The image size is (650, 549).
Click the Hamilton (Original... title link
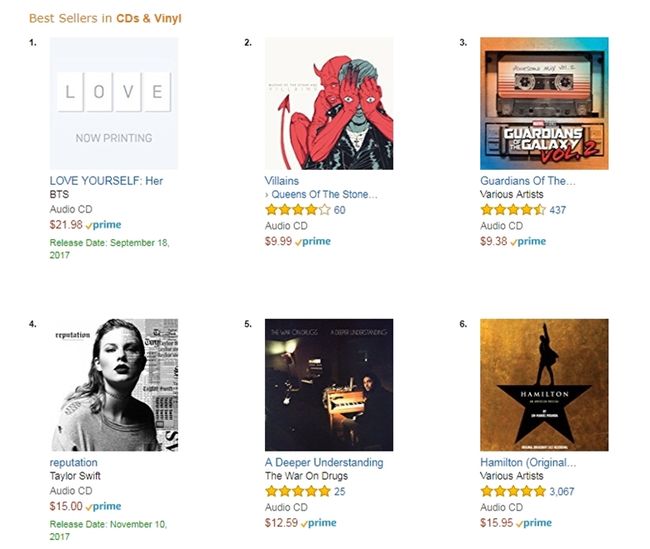pyautogui.click(x=528, y=463)
